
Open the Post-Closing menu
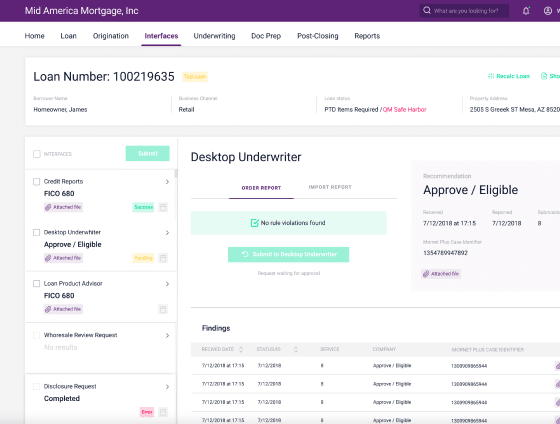(x=318, y=36)
